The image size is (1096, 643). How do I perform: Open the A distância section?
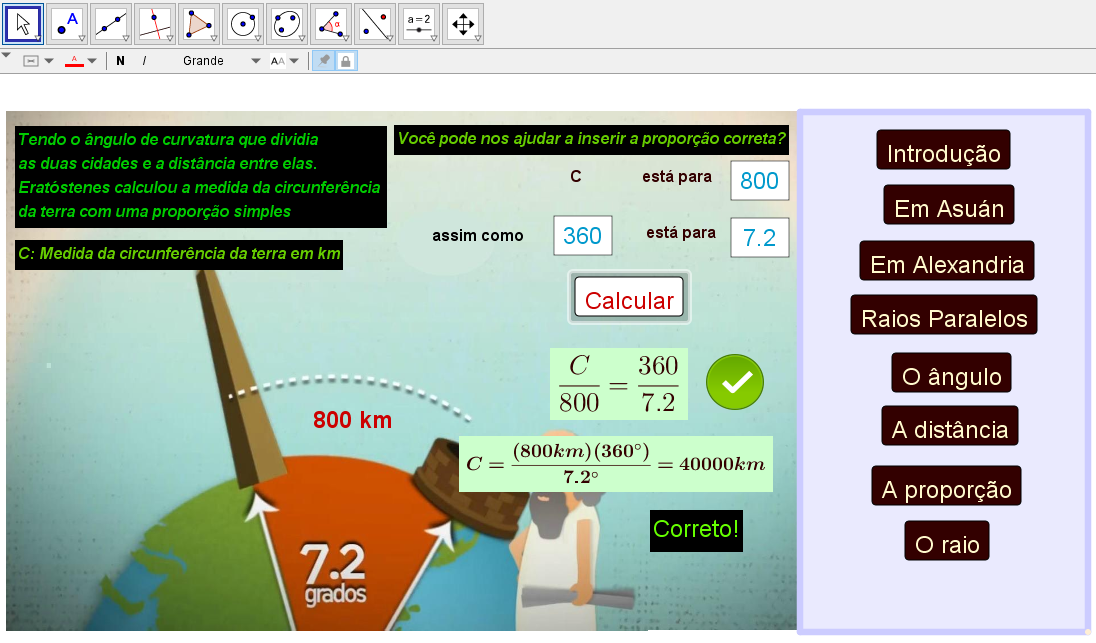coord(950,426)
